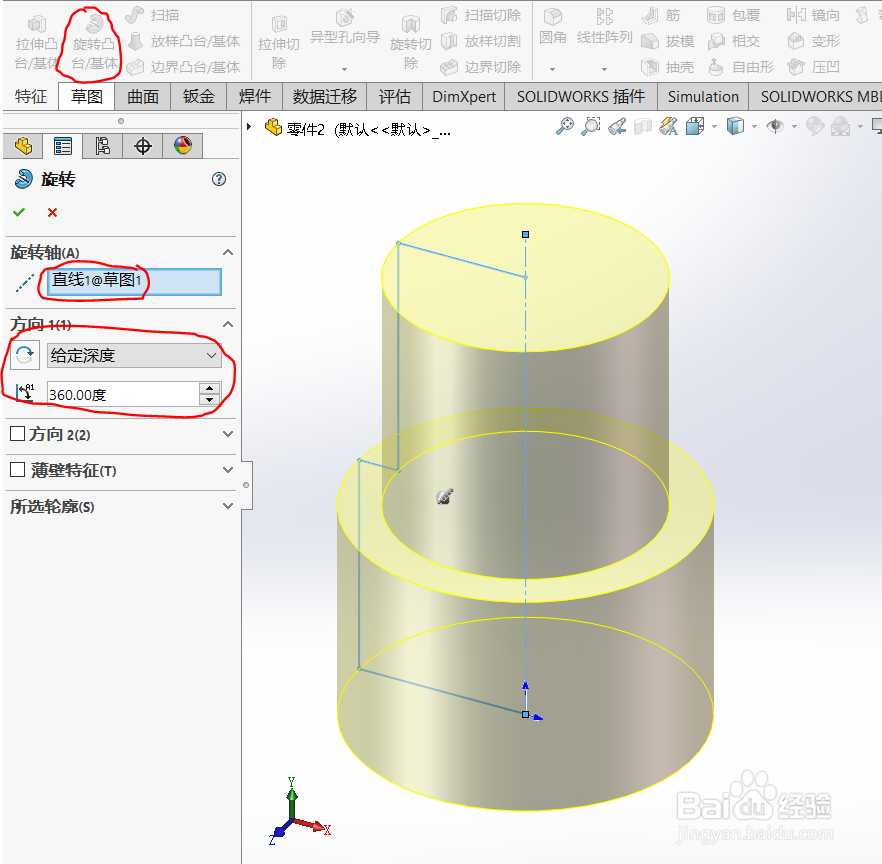Click the Previous View icon

pyautogui.click(x=617, y=127)
